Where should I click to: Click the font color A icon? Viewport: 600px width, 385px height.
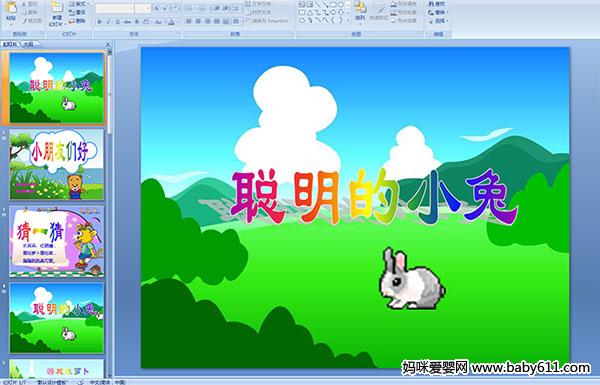click(x=171, y=22)
